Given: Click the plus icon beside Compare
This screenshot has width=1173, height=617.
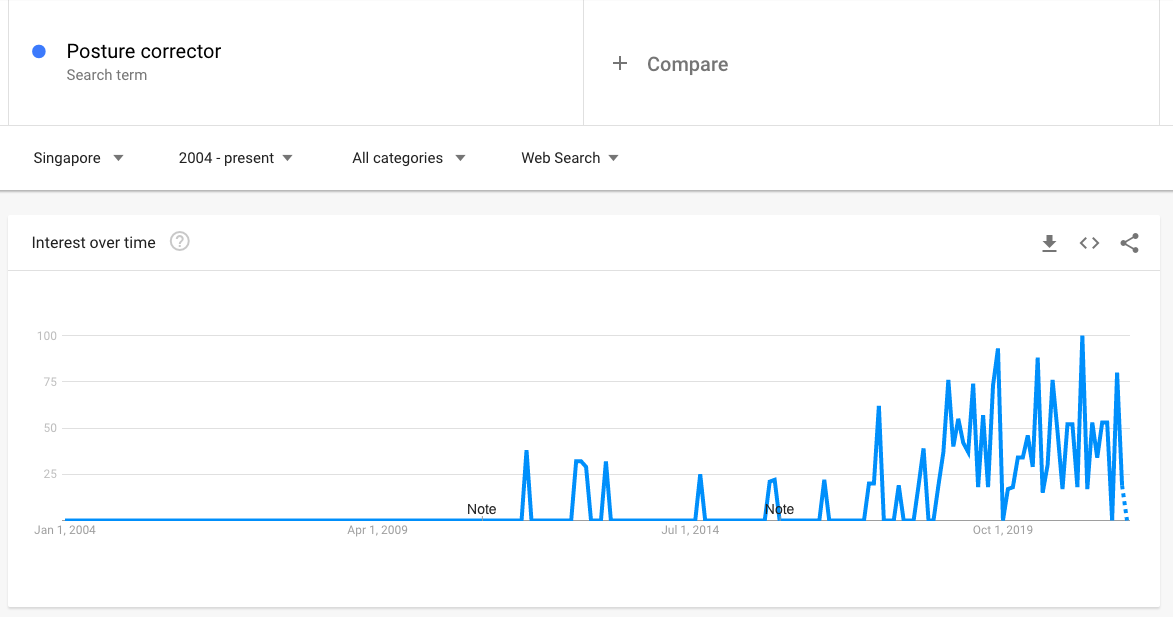Looking at the screenshot, I should click(619, 64).
